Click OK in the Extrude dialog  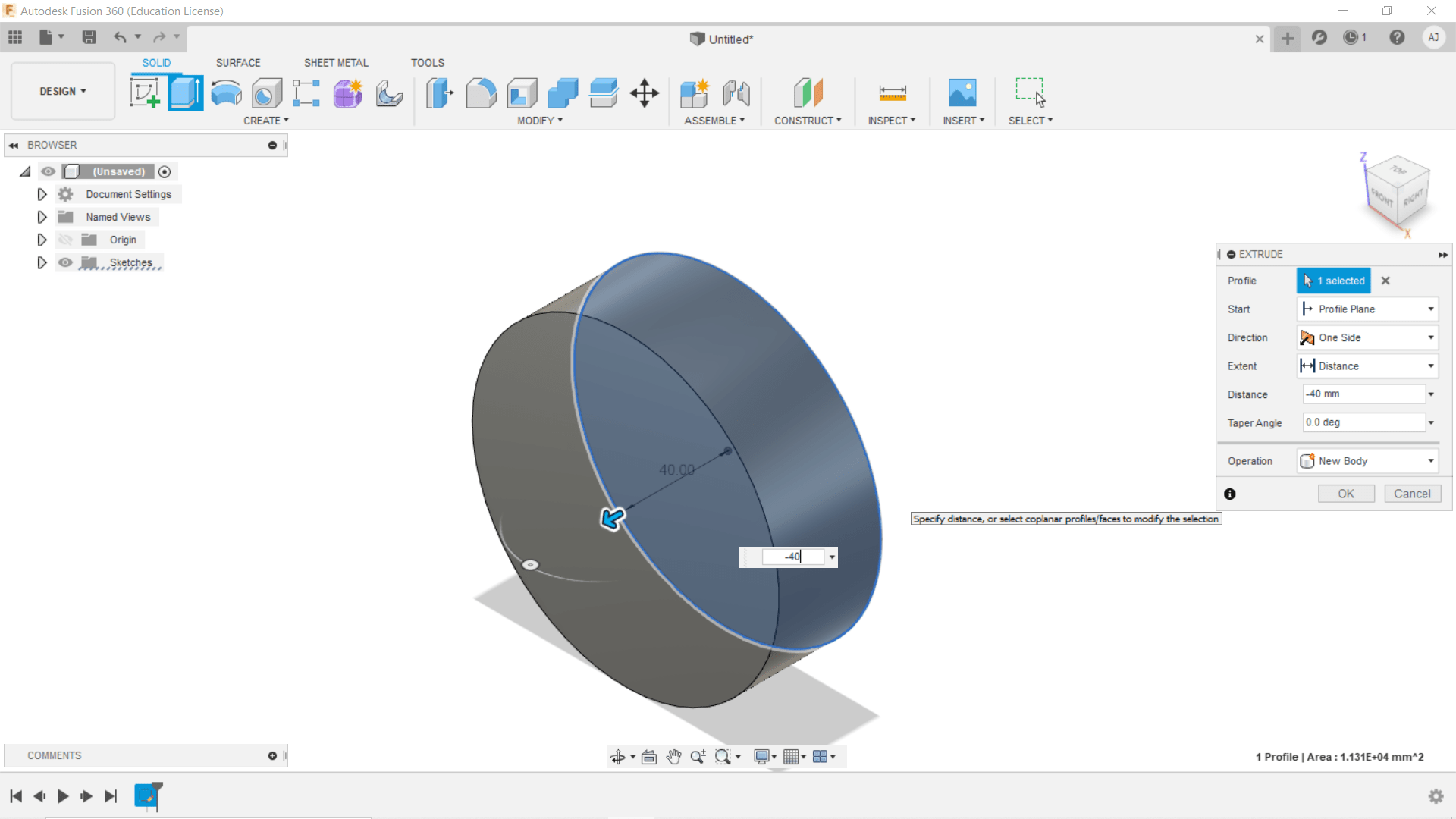point(1345,494)
